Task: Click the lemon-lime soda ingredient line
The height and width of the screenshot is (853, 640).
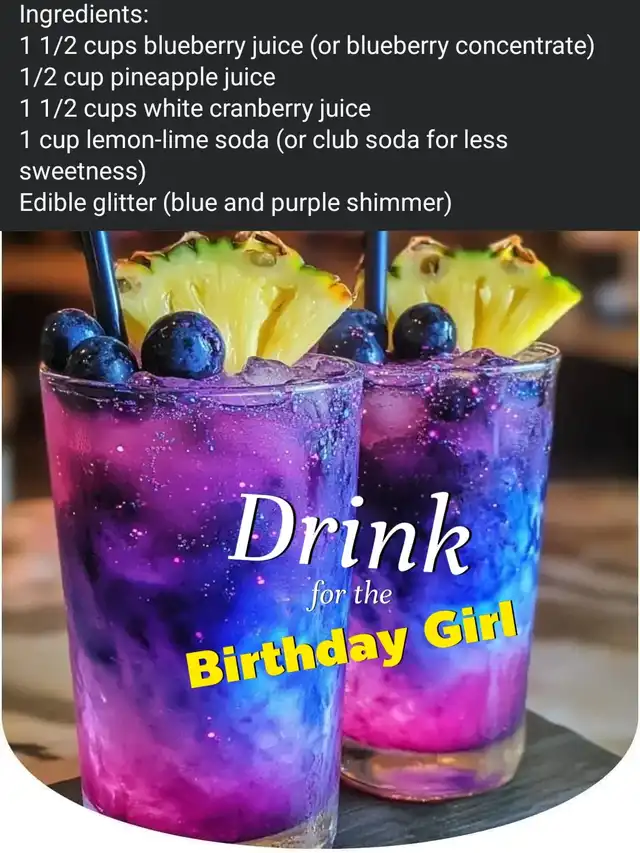Action: pos(263,140)
